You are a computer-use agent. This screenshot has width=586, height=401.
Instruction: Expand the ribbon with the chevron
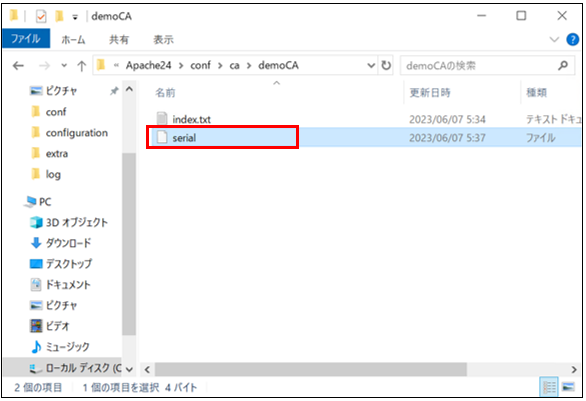554,39
